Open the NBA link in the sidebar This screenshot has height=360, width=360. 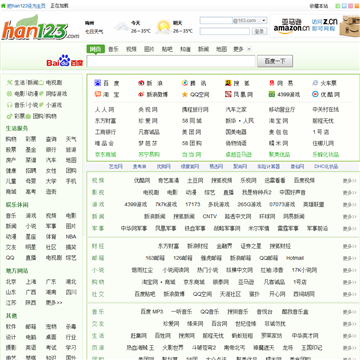pos(71,237)
